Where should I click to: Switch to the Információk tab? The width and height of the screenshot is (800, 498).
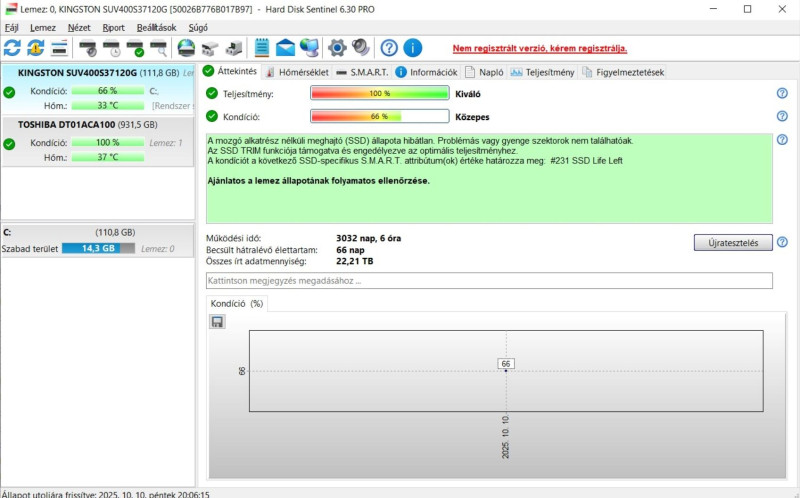tap(427, 72)
